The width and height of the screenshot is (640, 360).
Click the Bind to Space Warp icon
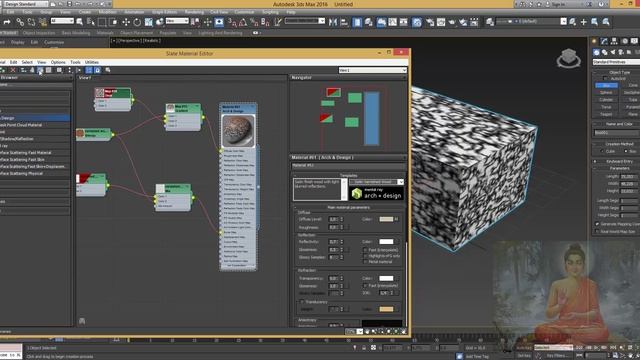[x=42, y=22]
